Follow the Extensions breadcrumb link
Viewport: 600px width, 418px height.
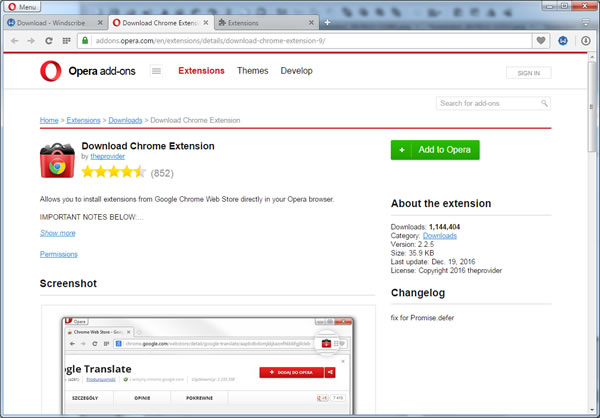coord(83,120)
